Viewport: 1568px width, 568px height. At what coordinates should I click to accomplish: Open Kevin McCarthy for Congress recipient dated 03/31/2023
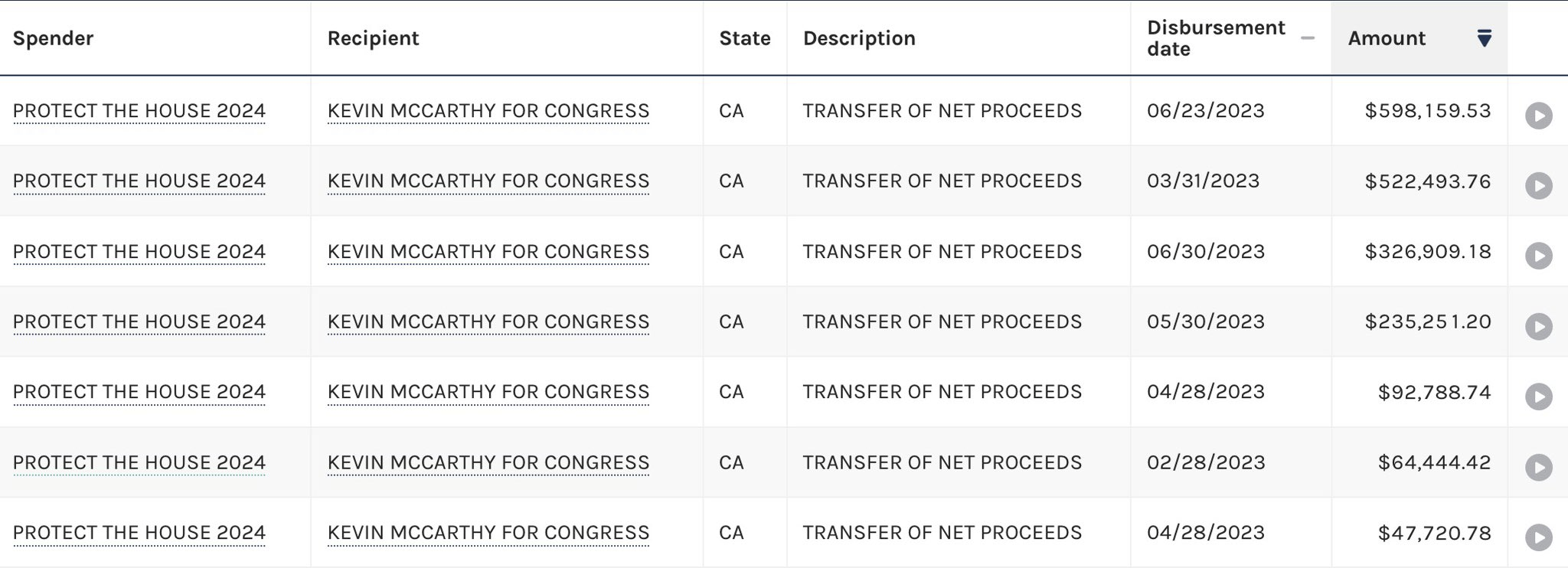pos(488,181)
